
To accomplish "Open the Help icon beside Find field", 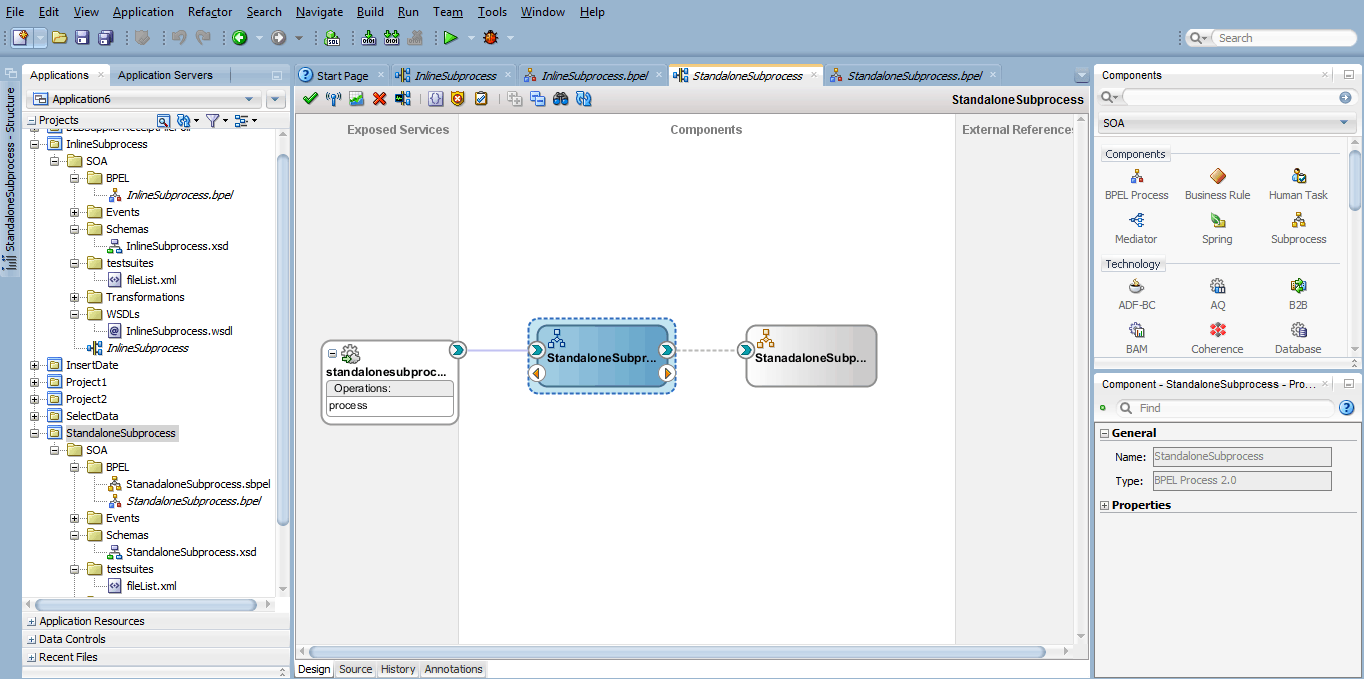I will point(1346,408).
